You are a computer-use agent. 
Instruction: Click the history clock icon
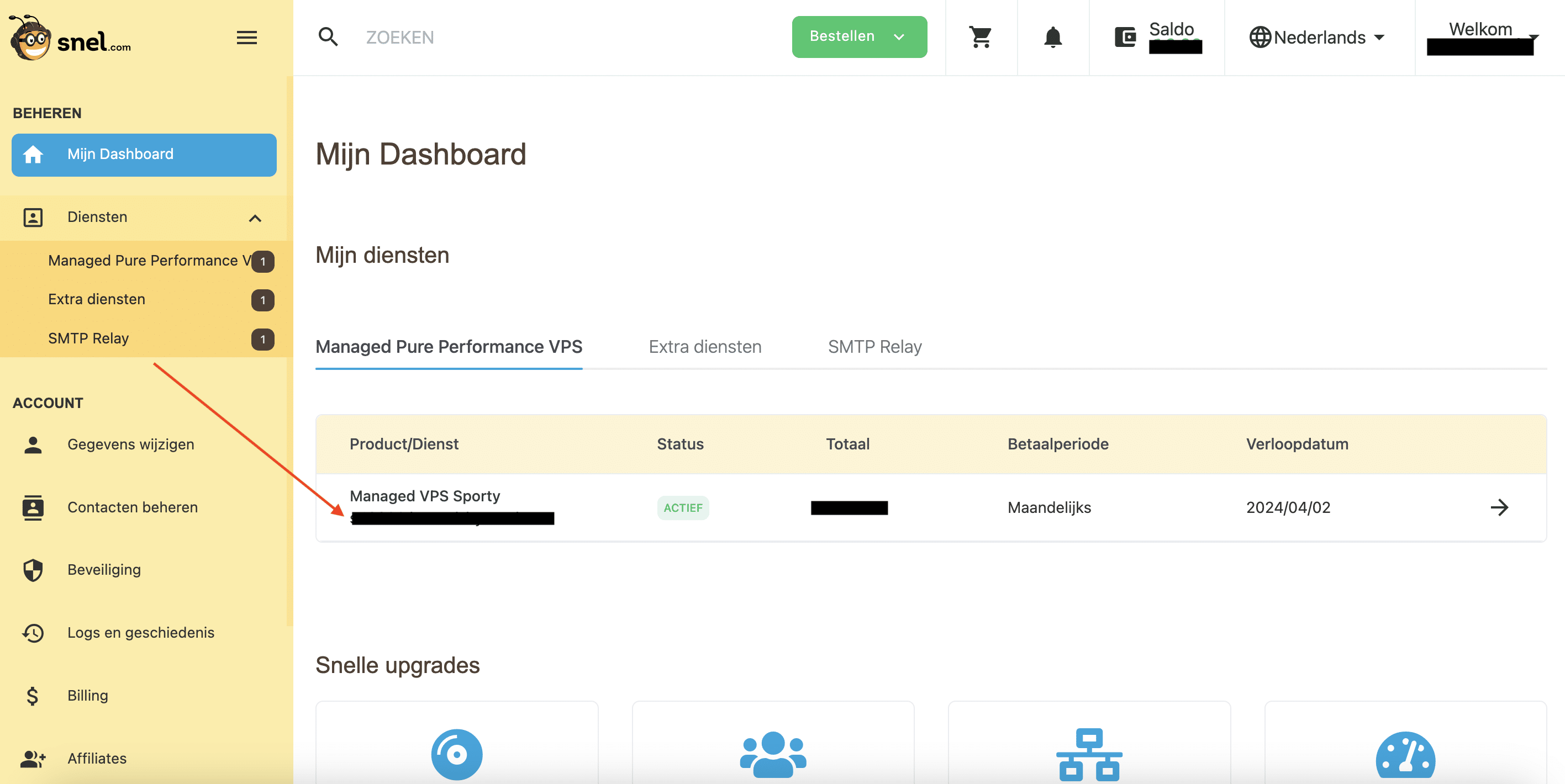33,633
